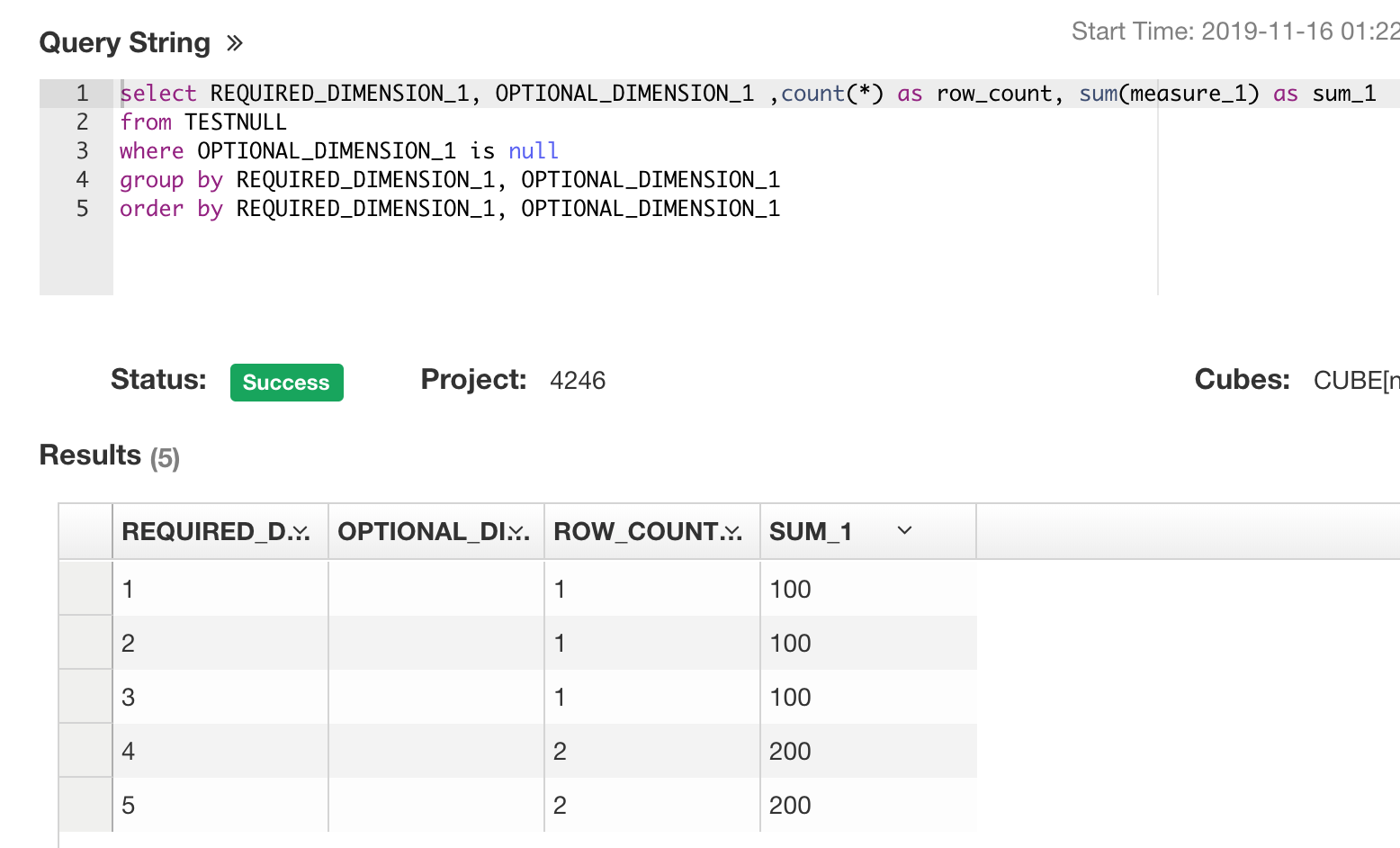1400x848 pixels.
Task: Click the 'order by' editor line
Action: click(x=450, y=209)
